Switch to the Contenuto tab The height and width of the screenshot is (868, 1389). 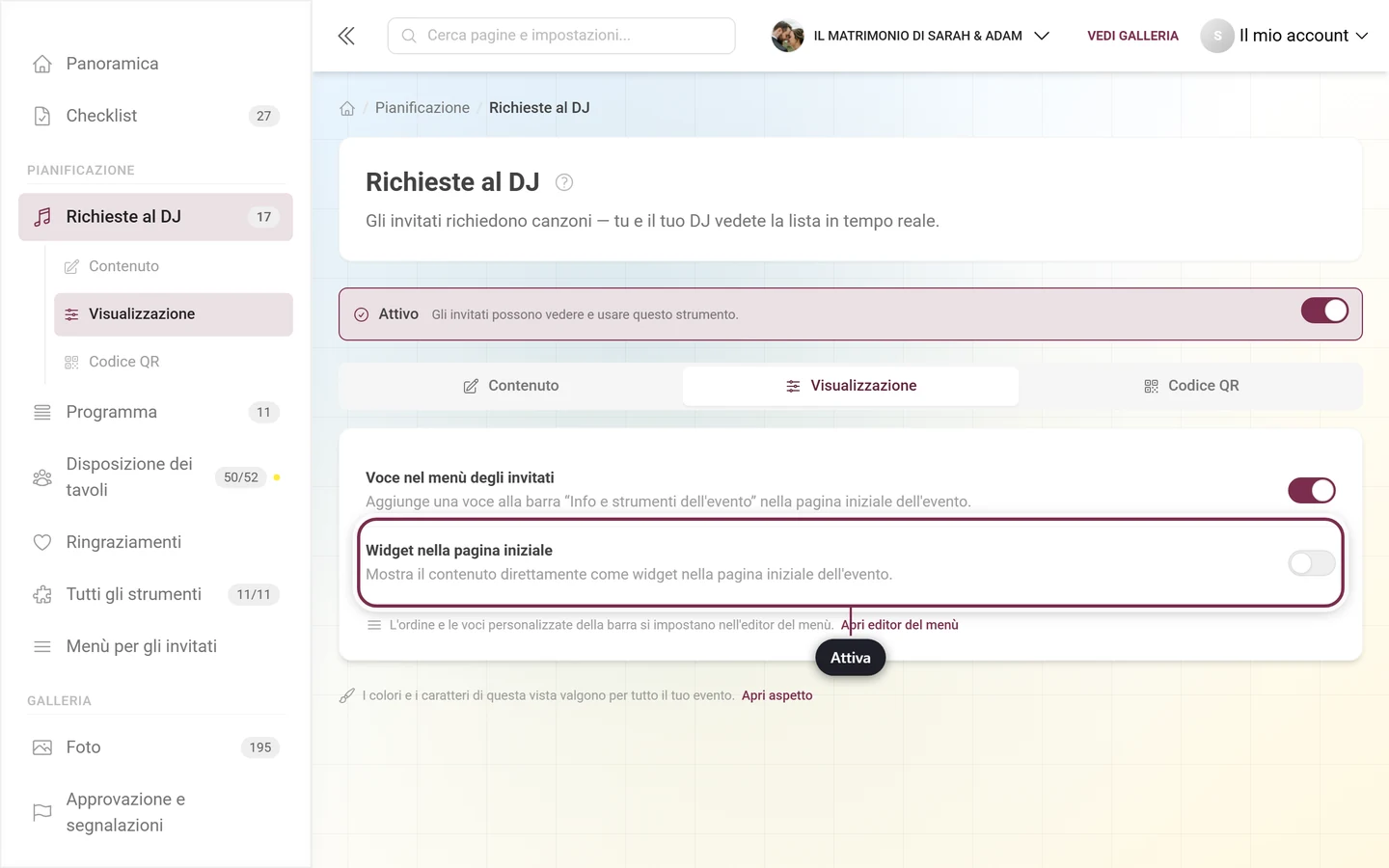[511, 386]
